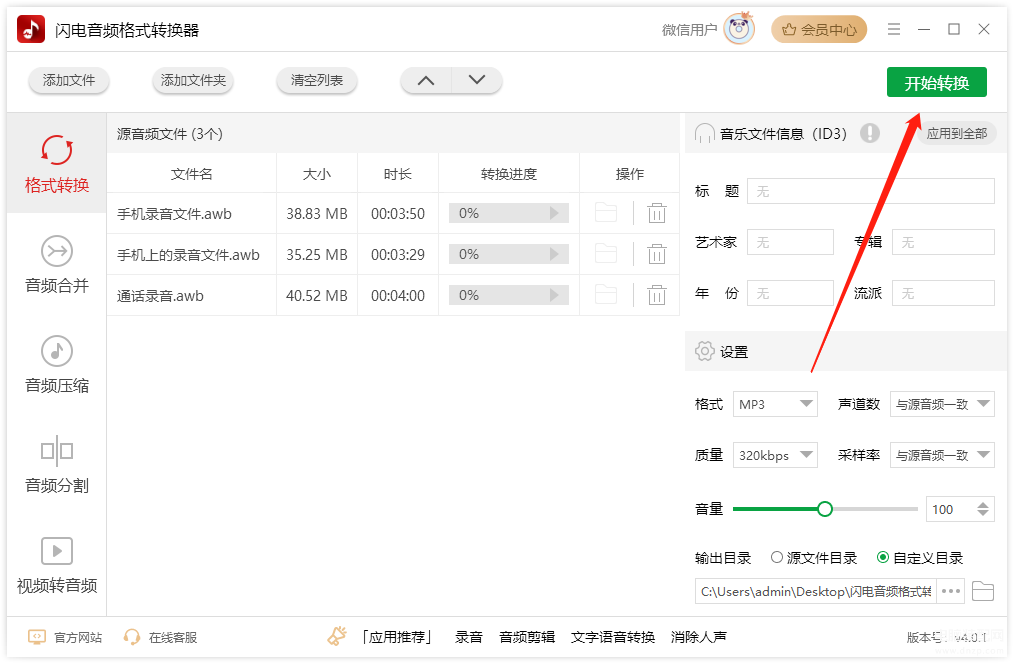Click the 微信用户 label
The width and height of the screenshot is (1014, 664).
point(689,30)
